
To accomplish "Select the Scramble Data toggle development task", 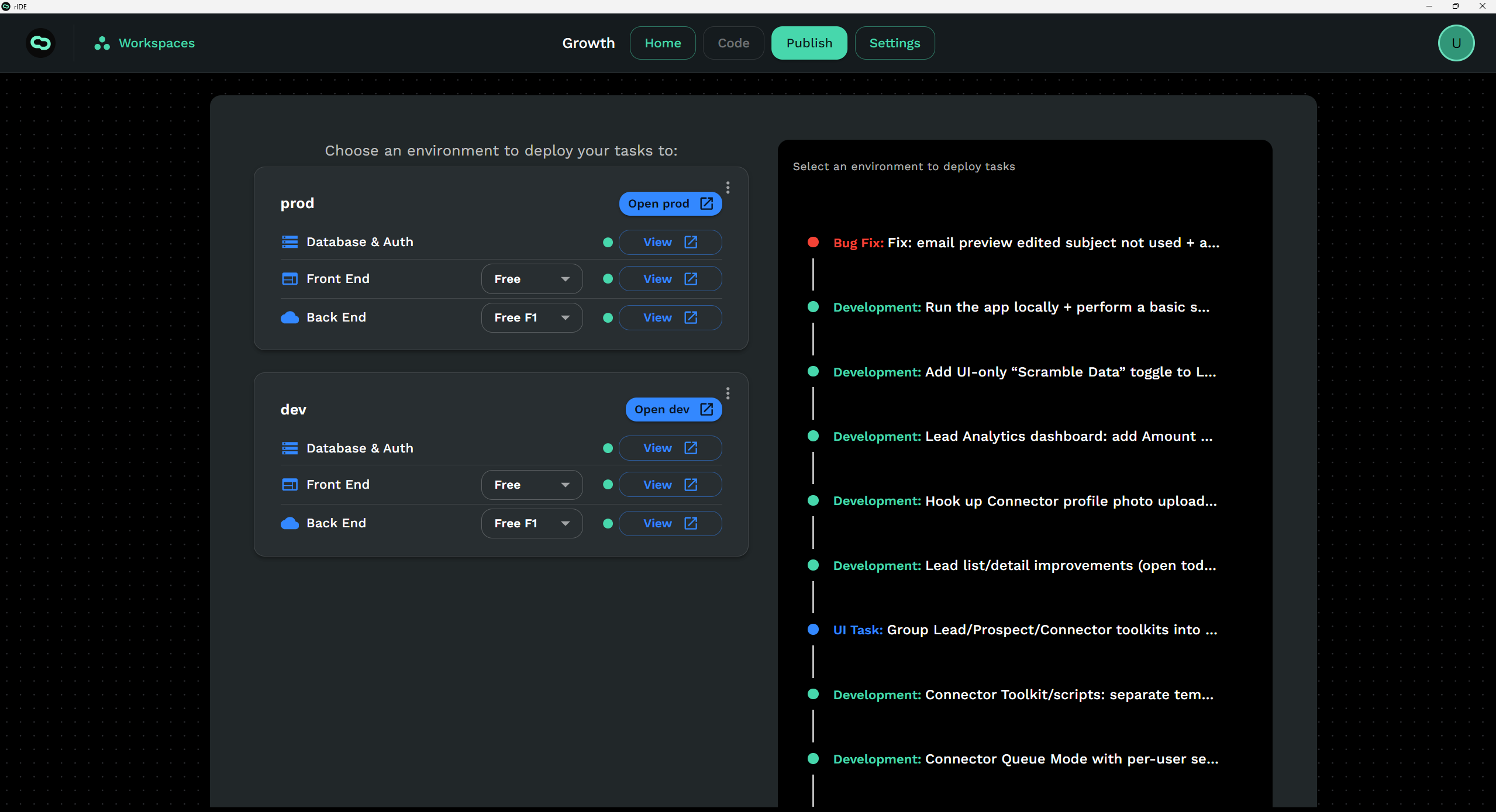I will point(1023,372).
